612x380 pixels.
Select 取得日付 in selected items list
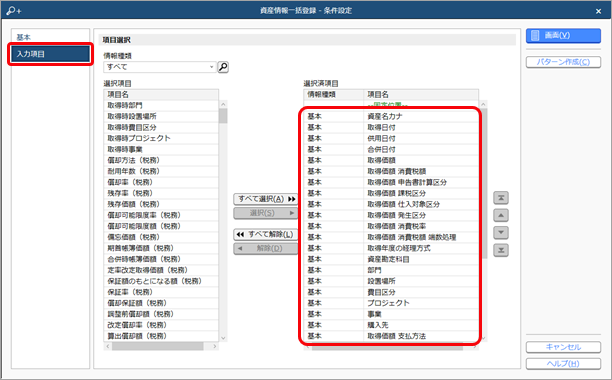pyautogui.click(x=391, y=127)
